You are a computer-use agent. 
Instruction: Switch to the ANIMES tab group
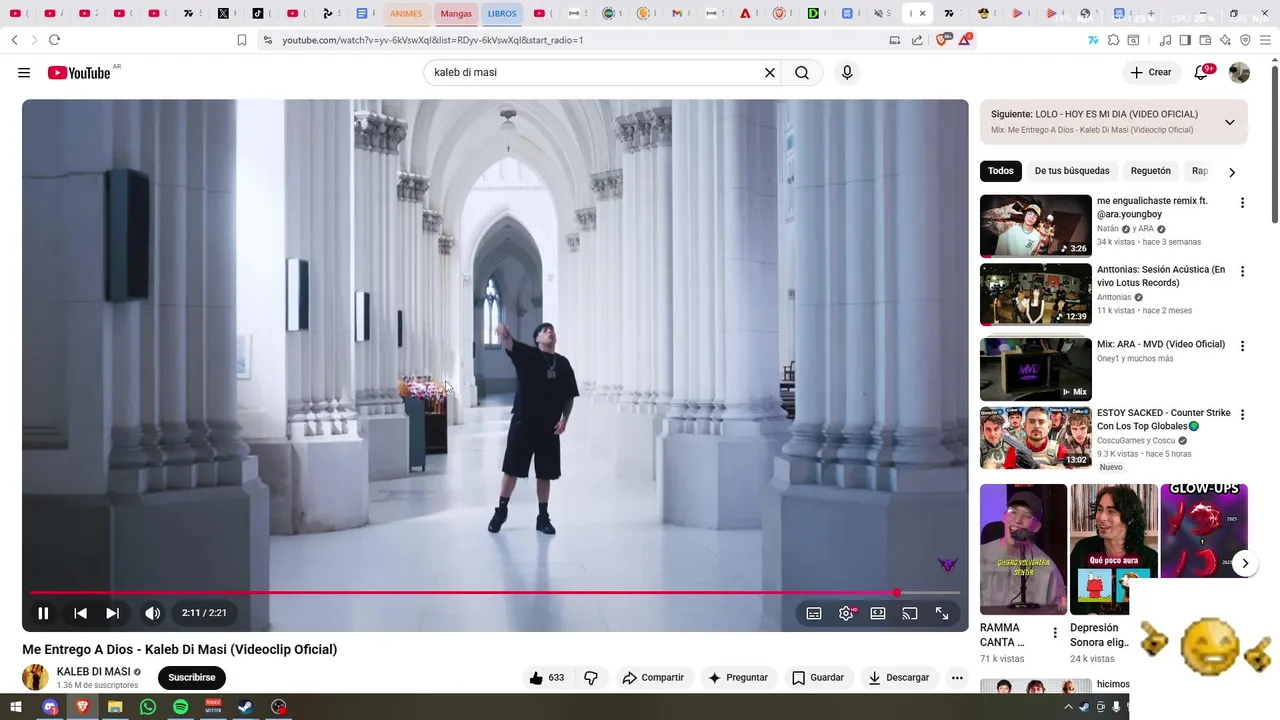click(406, 14)
